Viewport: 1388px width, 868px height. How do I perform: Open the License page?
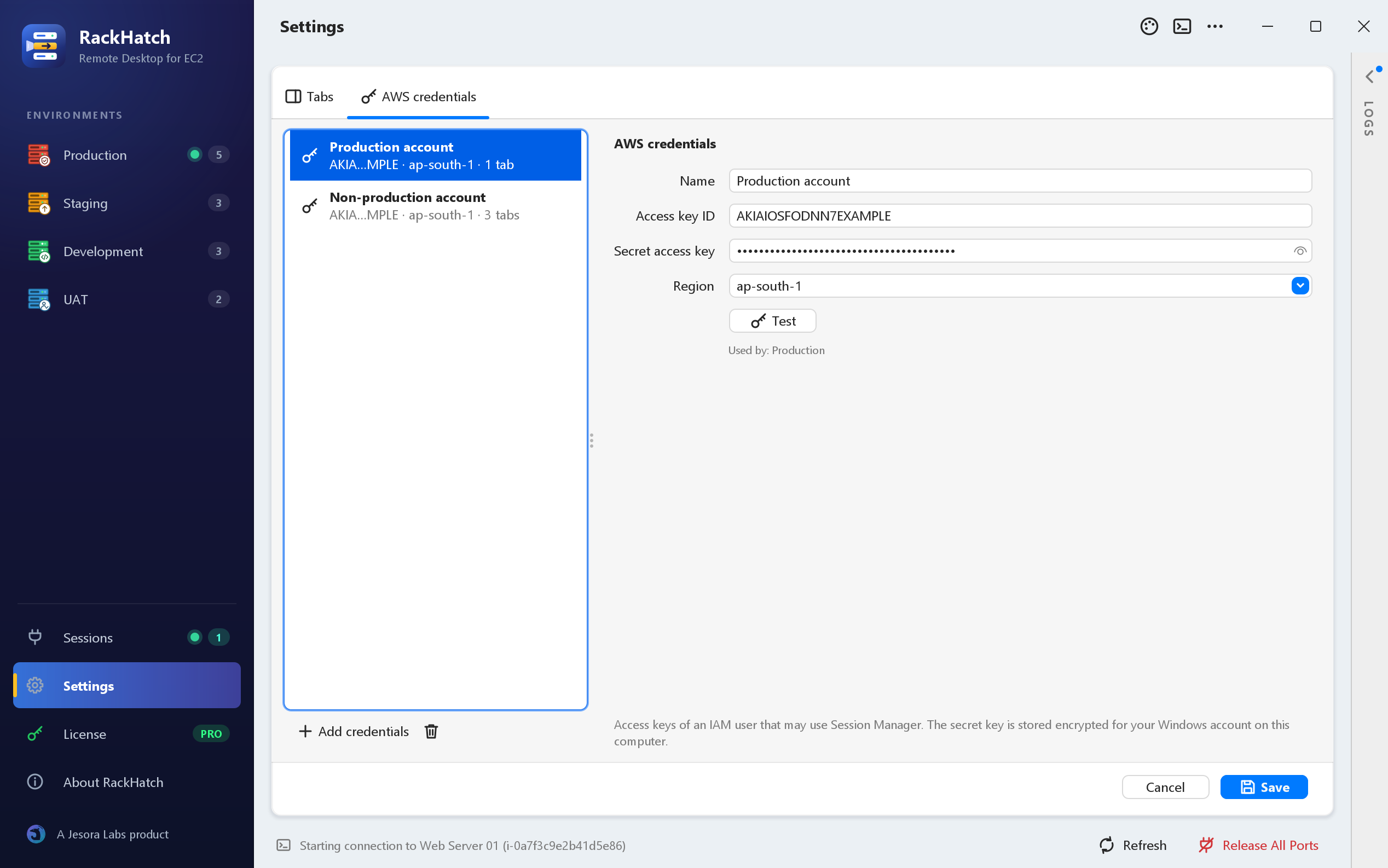(x=127, y=734)
